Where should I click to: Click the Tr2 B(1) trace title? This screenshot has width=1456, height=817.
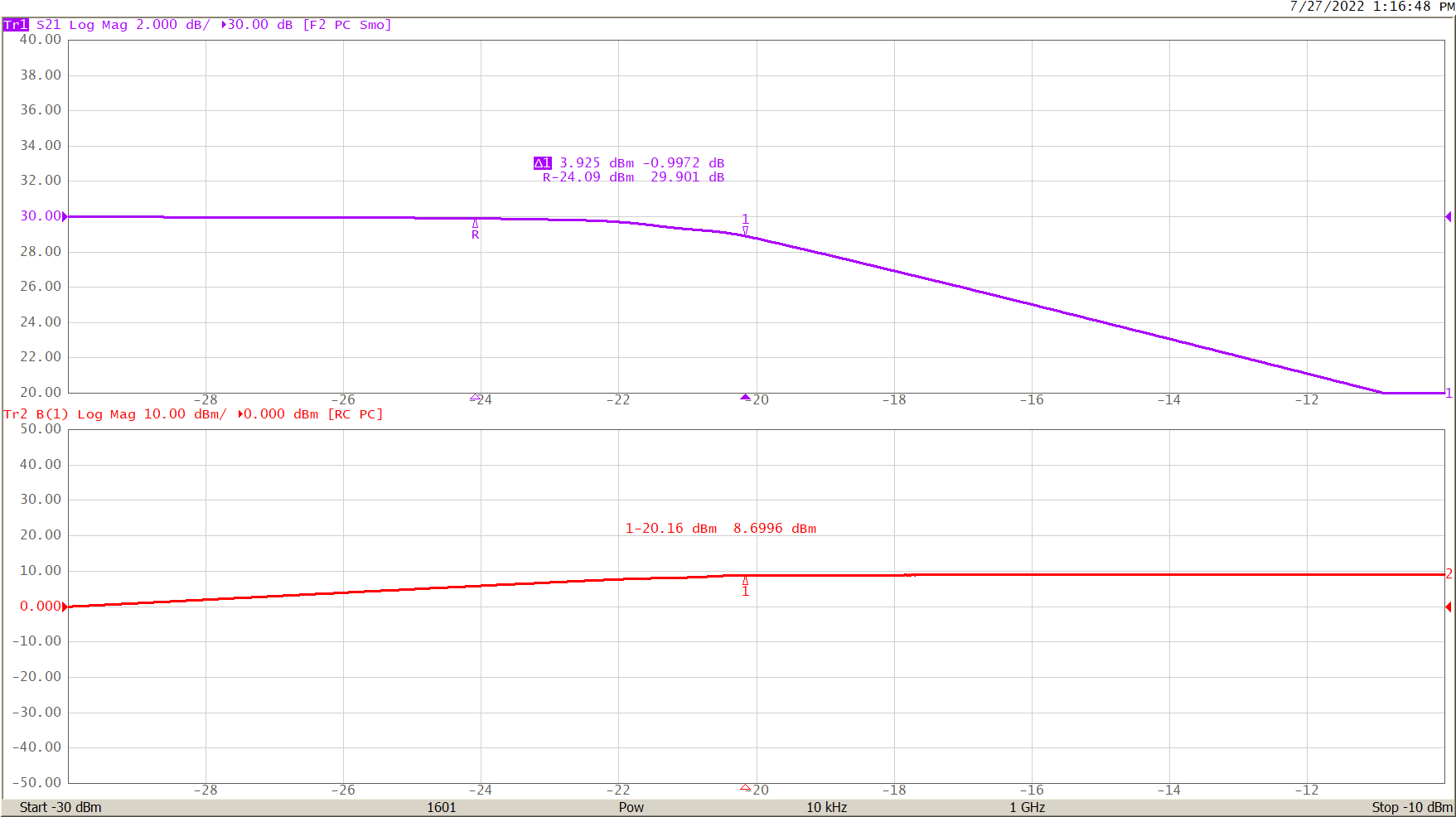[x=36, y=414]
